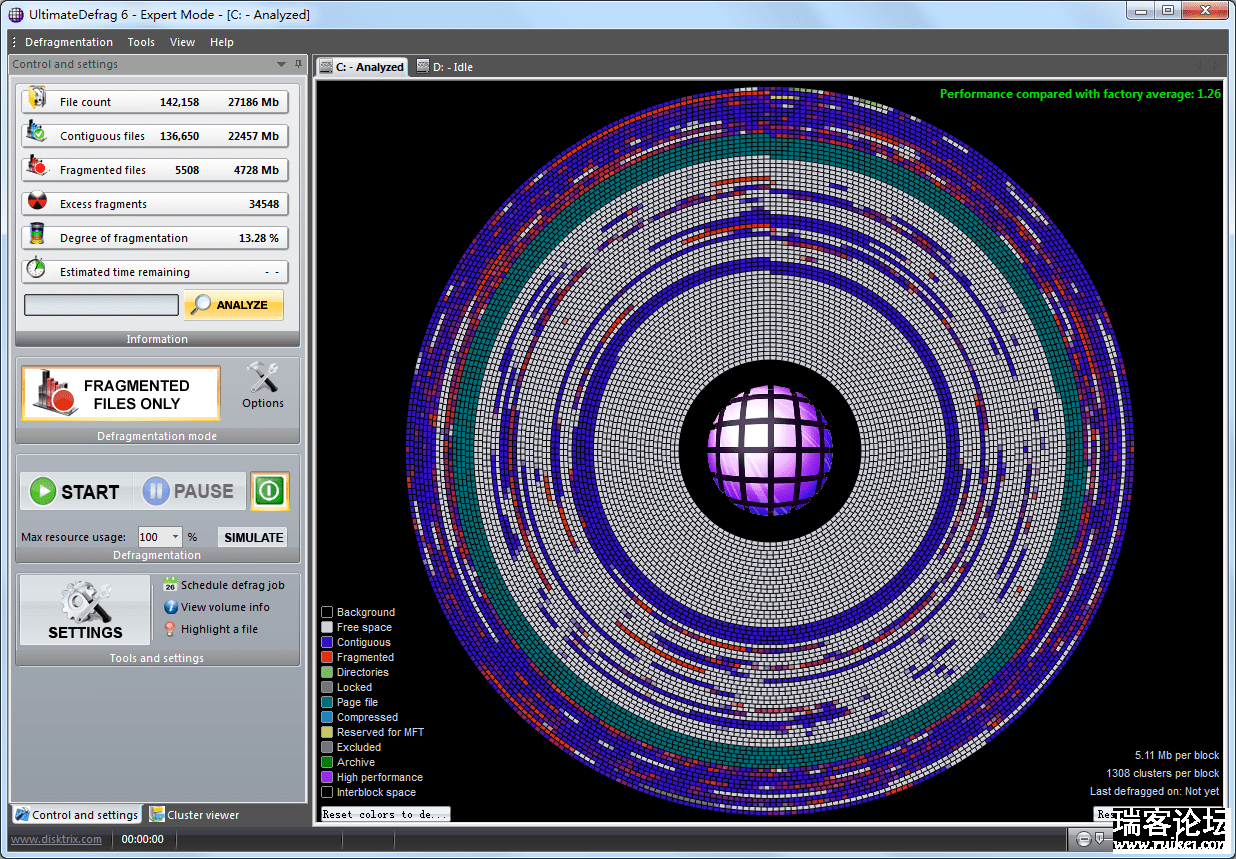This screenshot has width=1236, height=859.
Task: Click the Fragmented legend color swatch
Action: [x=327, y=657]
